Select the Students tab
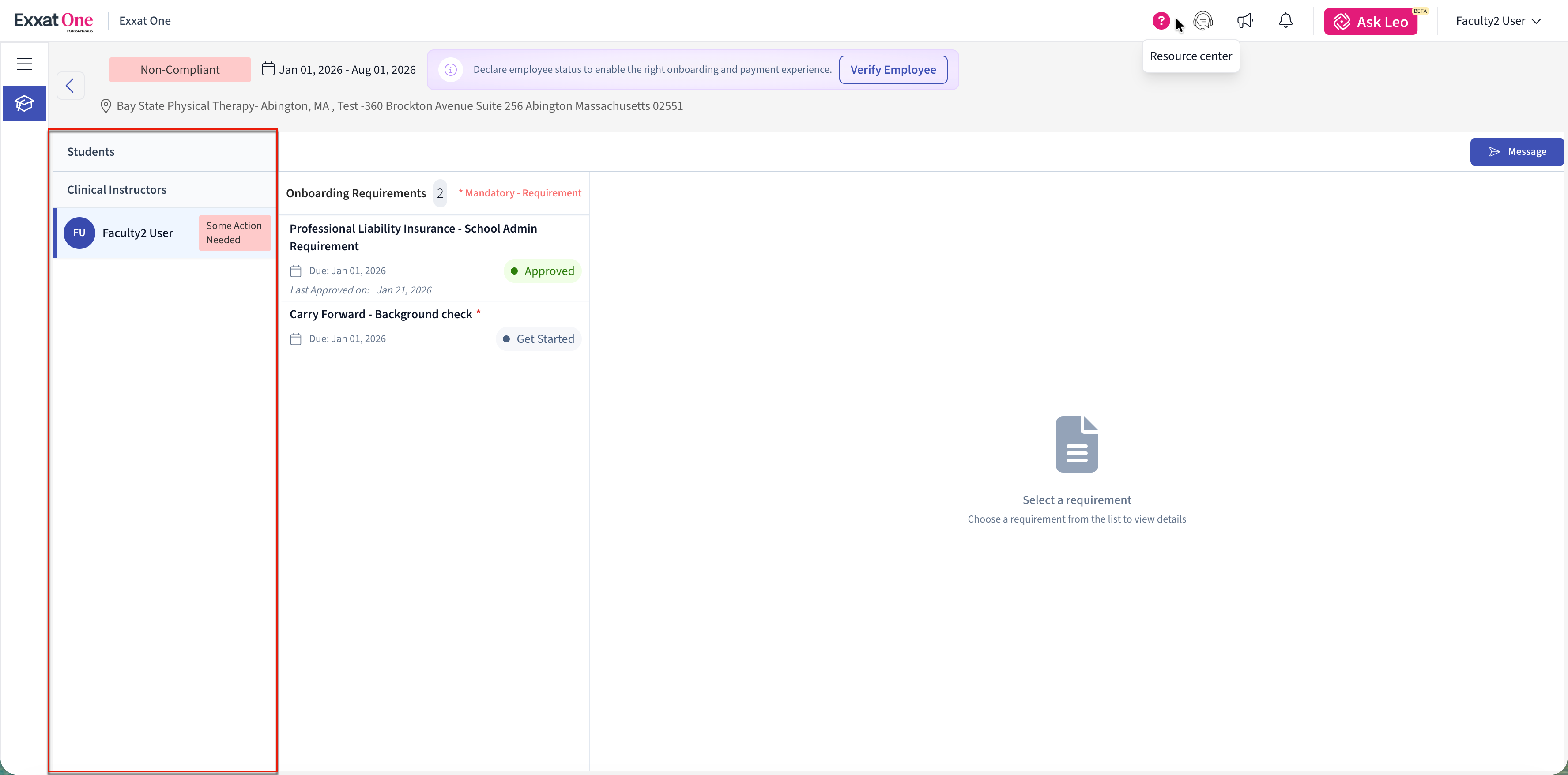 pyautogui.click(x=90, y=151)
